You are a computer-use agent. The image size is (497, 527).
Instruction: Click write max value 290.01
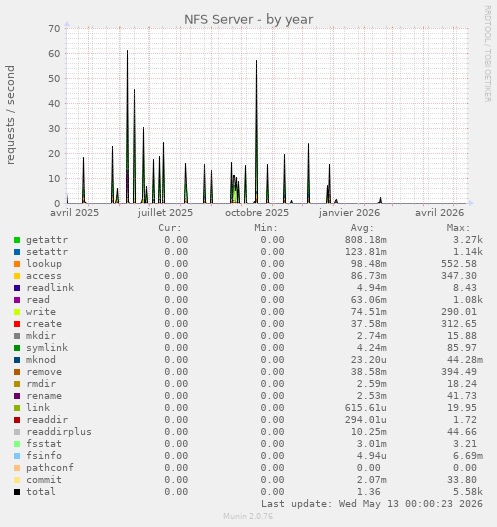(x=459, y=312)
